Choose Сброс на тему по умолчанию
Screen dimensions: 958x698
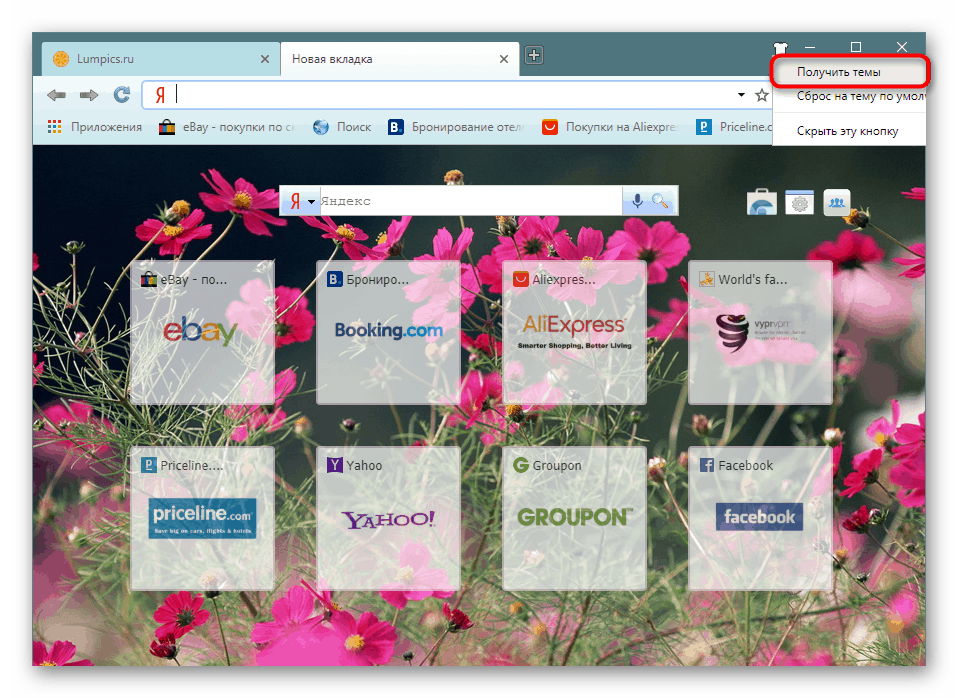click(849, 97)
